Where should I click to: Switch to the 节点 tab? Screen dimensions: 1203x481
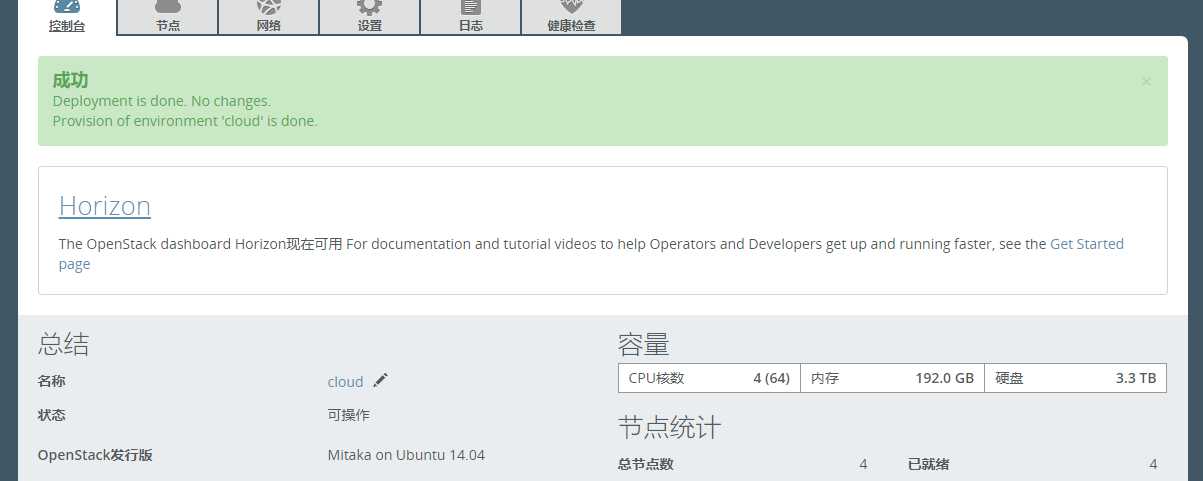[x=168, y=17]
